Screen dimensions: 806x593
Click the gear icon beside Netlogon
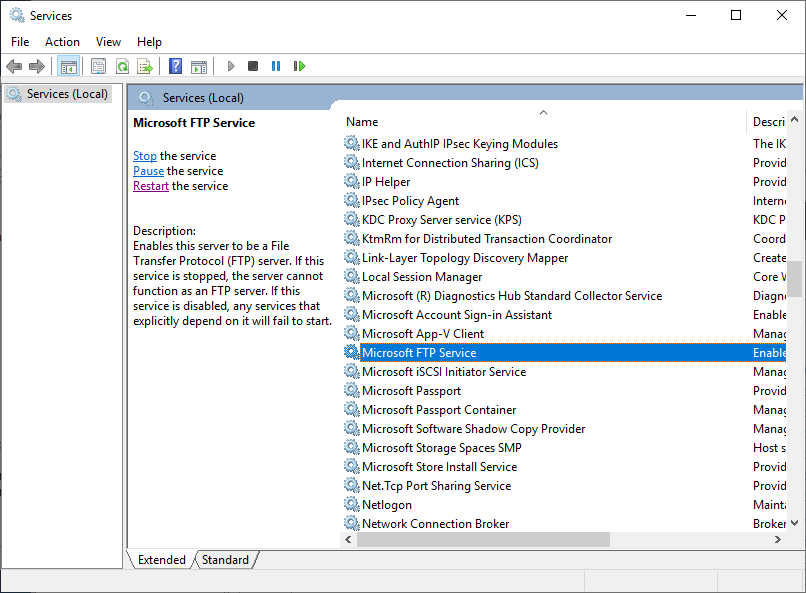tap(352, 504)
